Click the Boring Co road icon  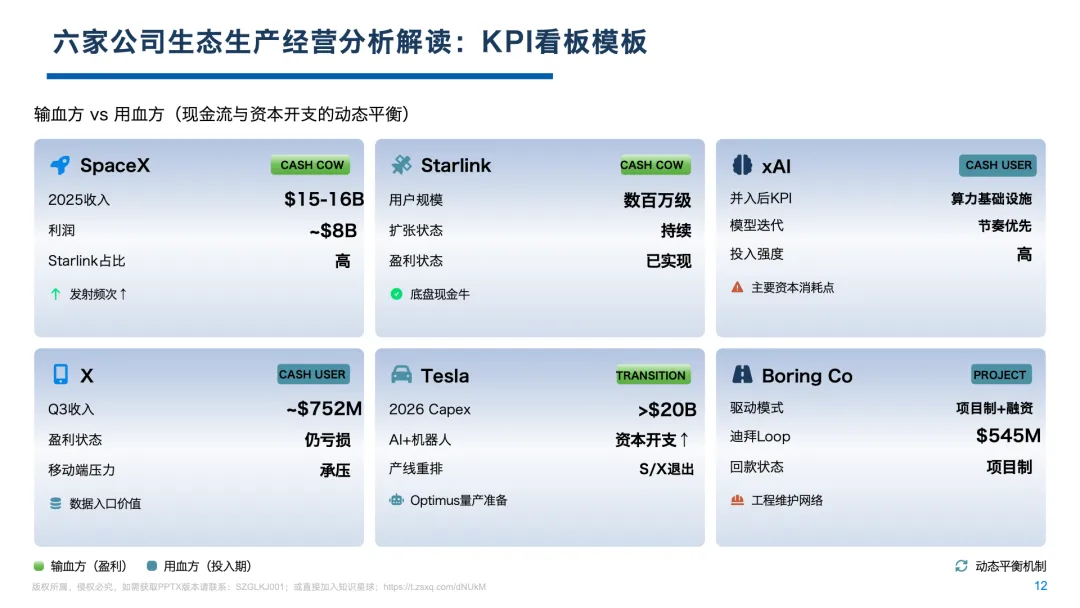742,374
